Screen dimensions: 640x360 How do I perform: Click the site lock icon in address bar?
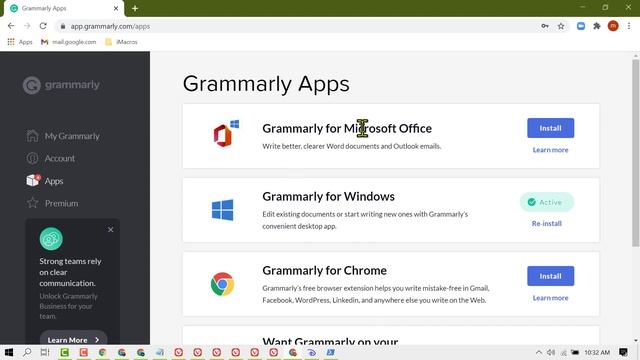coord(62,26)
